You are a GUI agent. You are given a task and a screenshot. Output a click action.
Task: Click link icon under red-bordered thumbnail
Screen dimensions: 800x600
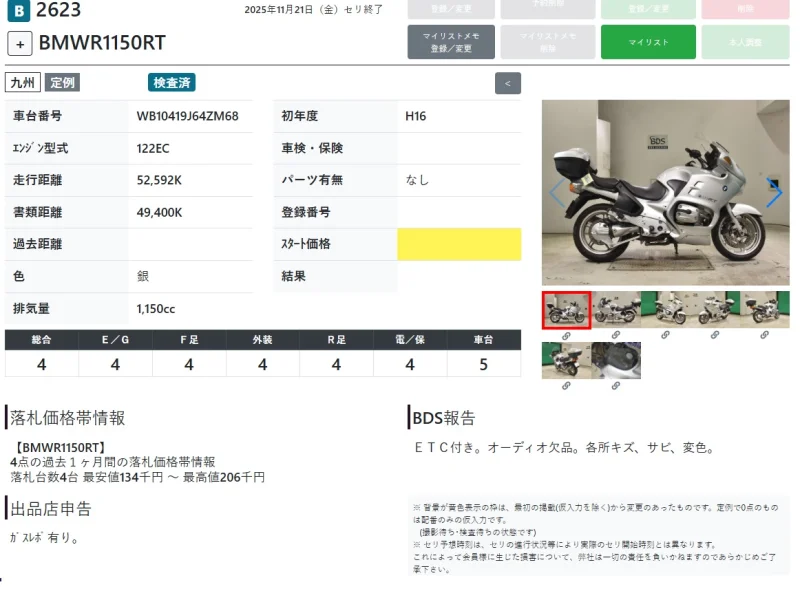(x=566, y=336)
